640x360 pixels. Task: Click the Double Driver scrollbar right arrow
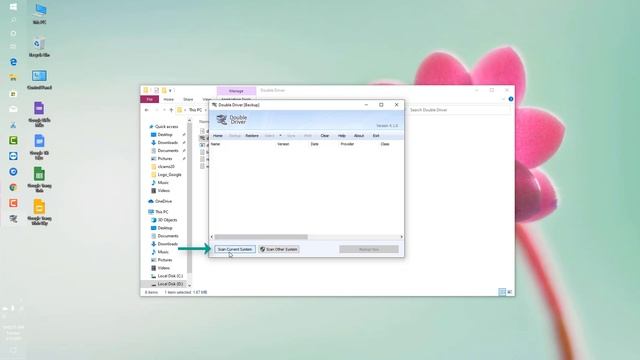click(402, 237)
